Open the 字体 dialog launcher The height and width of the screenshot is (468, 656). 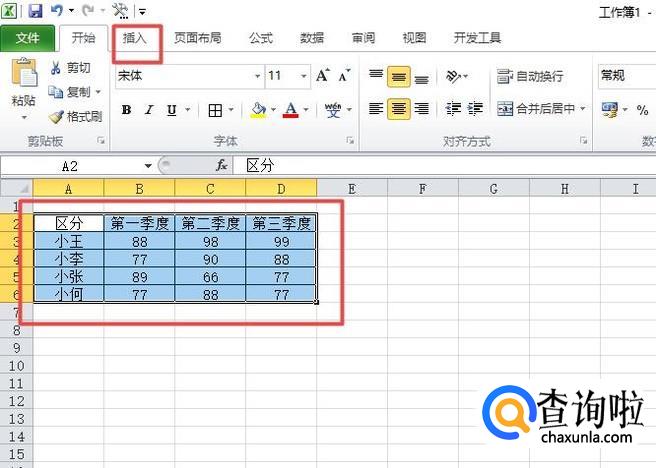pos(350,141)
